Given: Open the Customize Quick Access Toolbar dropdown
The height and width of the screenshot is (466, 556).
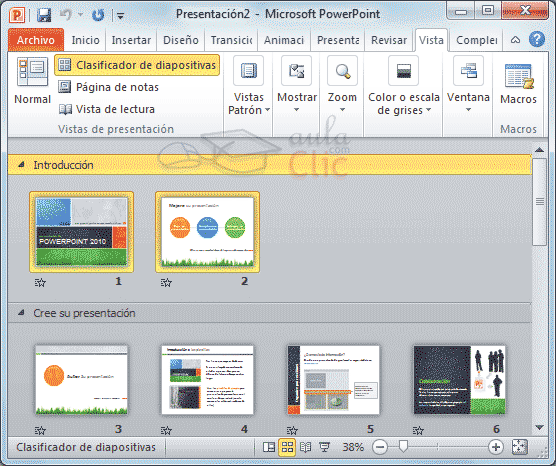Looking at the screenshot, I should click(121, 16).
